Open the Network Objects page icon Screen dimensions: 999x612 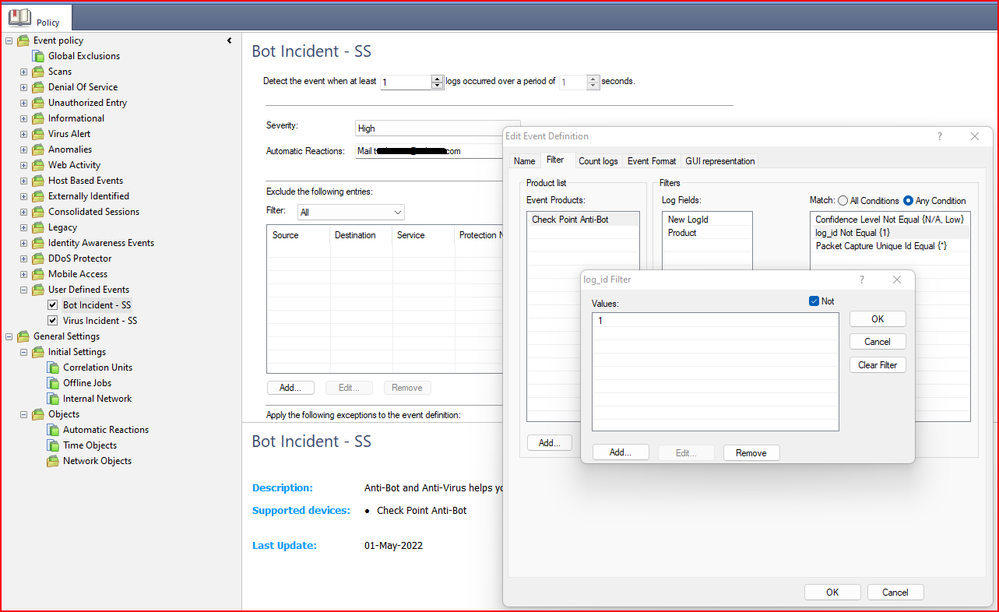(x=54, y=462)
